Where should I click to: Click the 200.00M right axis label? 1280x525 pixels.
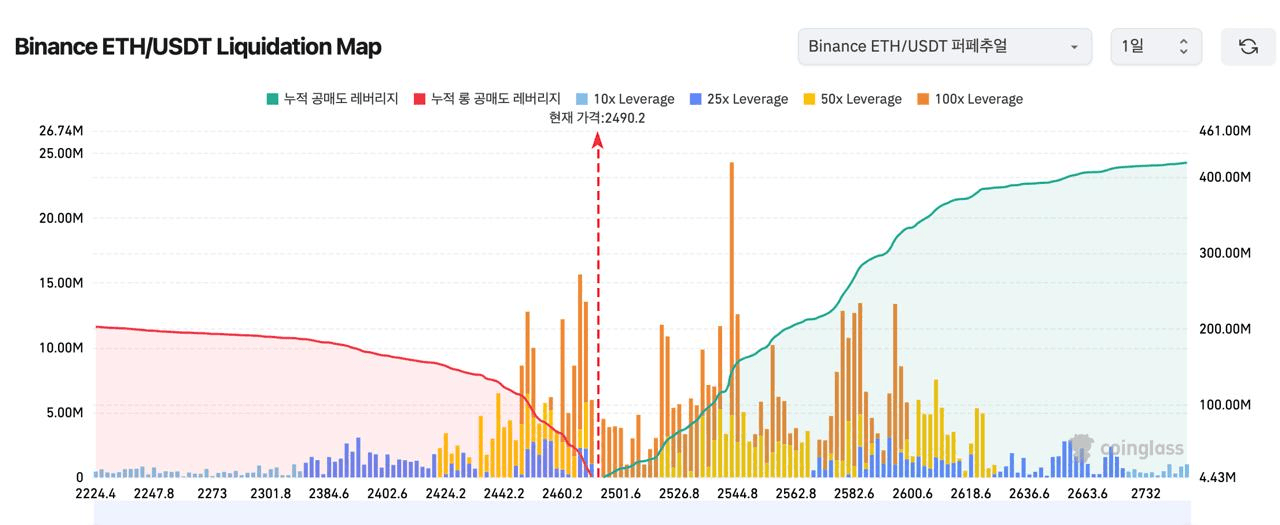(1224, 329)
